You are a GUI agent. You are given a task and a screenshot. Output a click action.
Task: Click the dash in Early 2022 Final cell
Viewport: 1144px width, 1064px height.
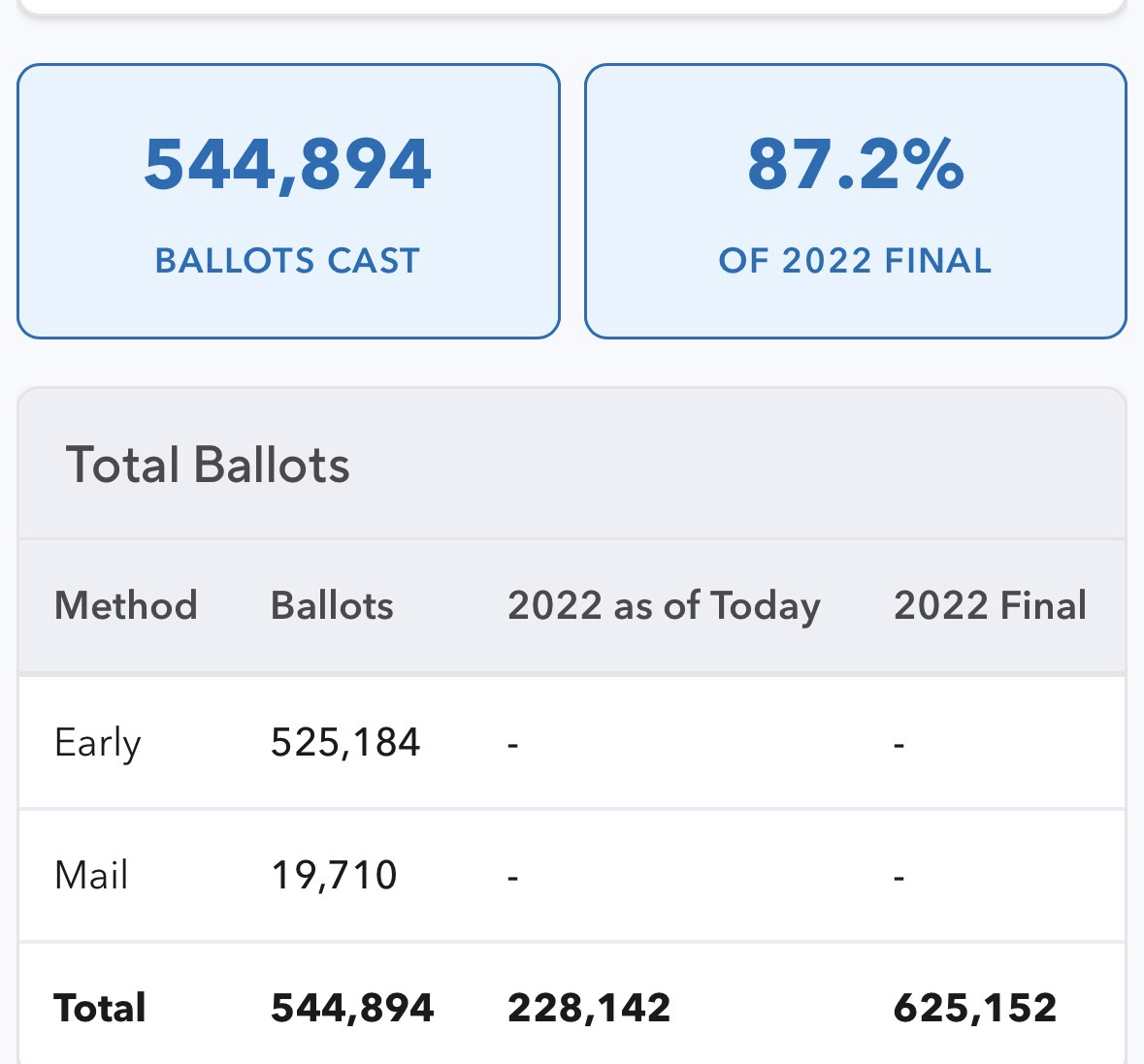click(899, 745)
